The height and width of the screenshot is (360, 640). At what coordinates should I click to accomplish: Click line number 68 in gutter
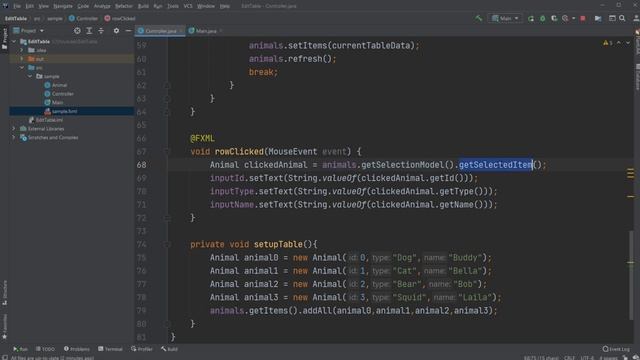pos(141,165)
